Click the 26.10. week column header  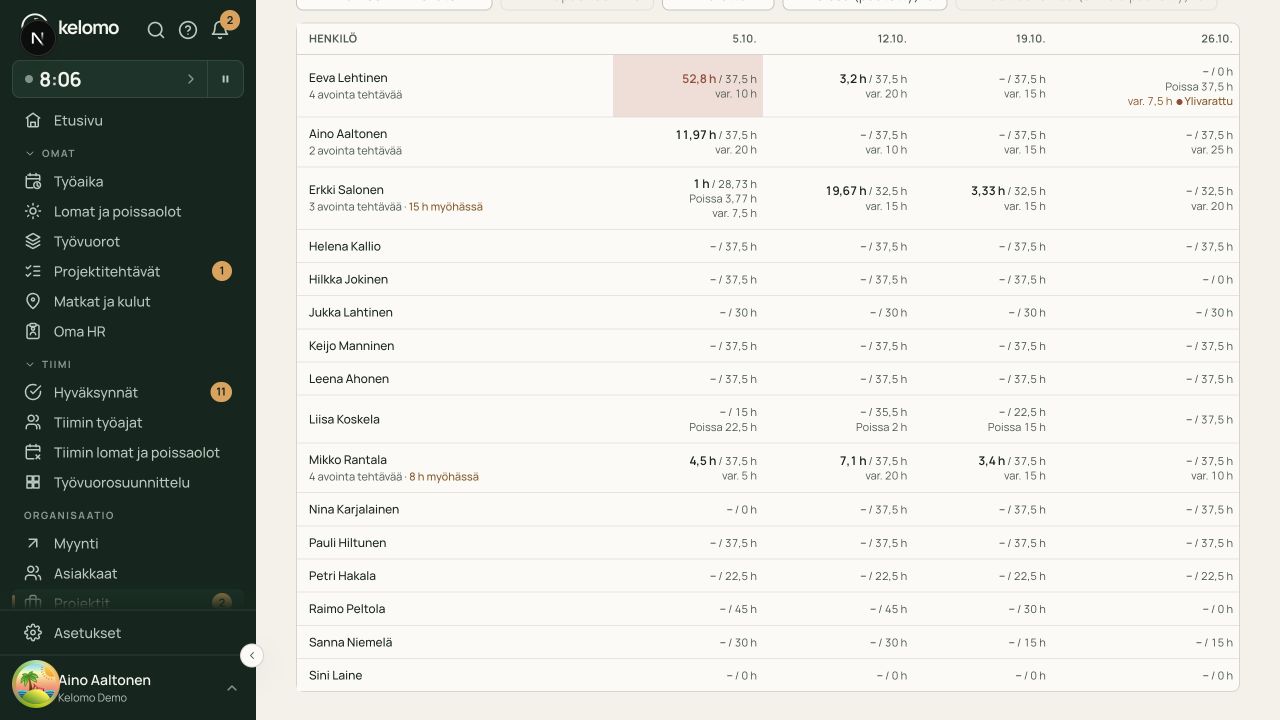click(x=1217, y=39)
